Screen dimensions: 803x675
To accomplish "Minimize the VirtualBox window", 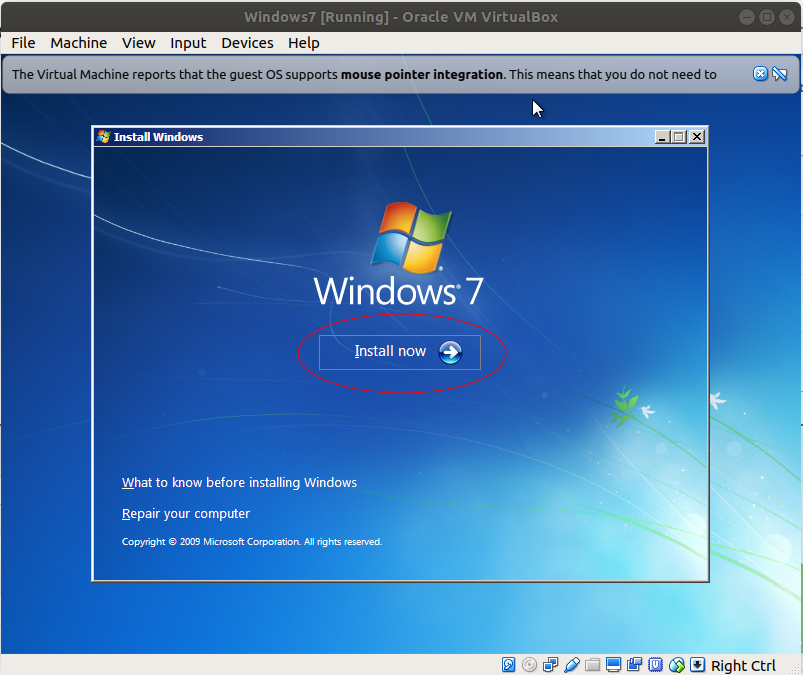I will [x=747, y=17].
